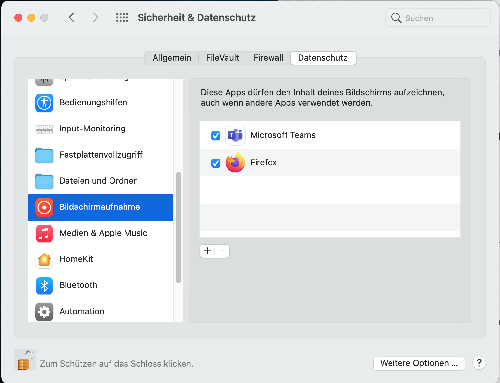500x383 pixels.
Task: Open the Firewall tab
Action: pos(268,58)
